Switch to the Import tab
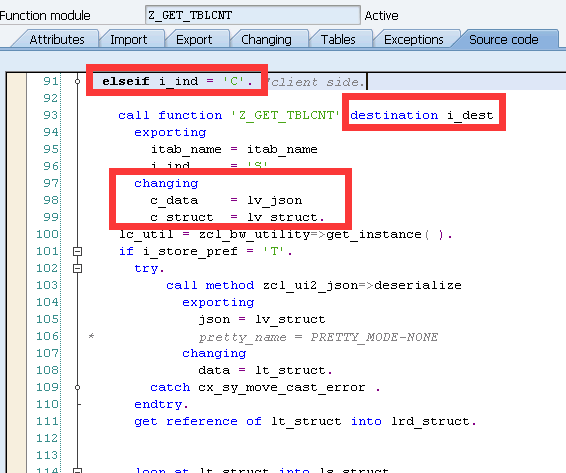Viewport: 566px width, 473px height. [x=129, y=39]
